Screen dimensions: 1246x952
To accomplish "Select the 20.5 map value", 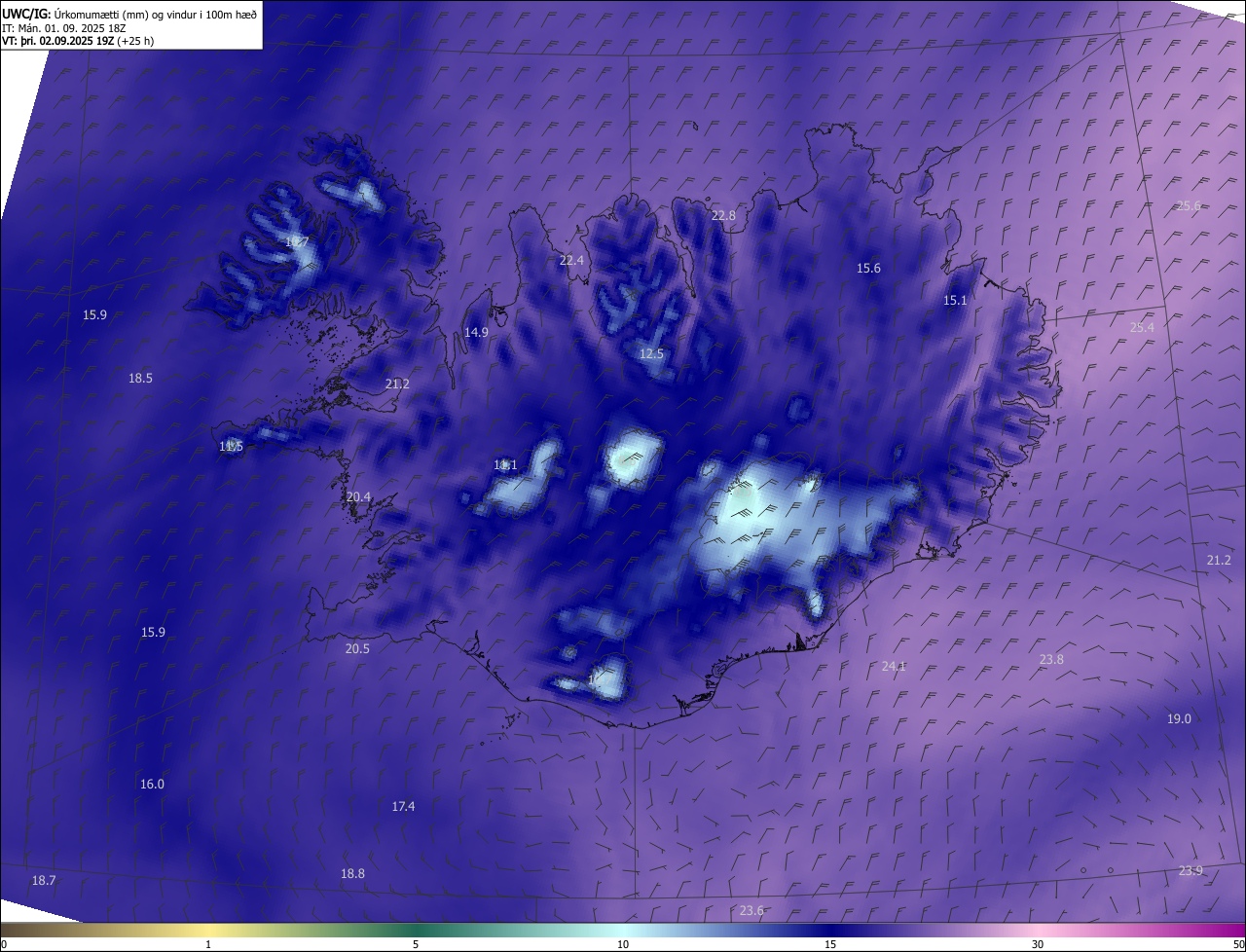I will coord(357,648).
